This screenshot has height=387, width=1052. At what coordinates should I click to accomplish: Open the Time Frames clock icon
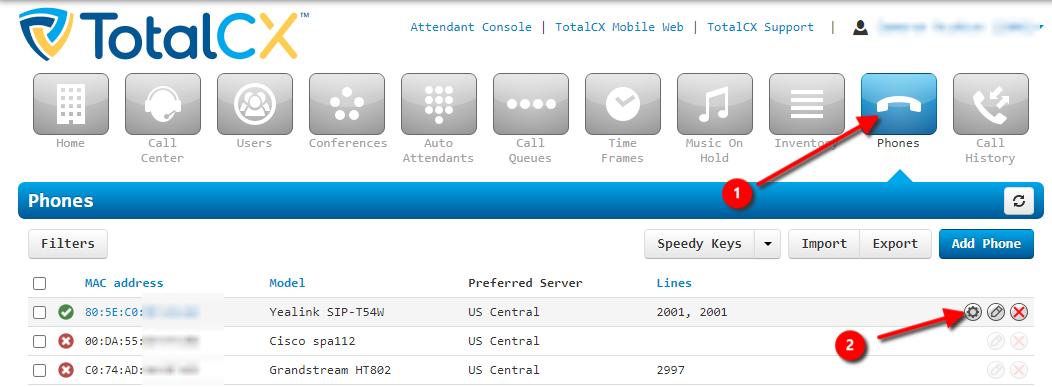623,105
